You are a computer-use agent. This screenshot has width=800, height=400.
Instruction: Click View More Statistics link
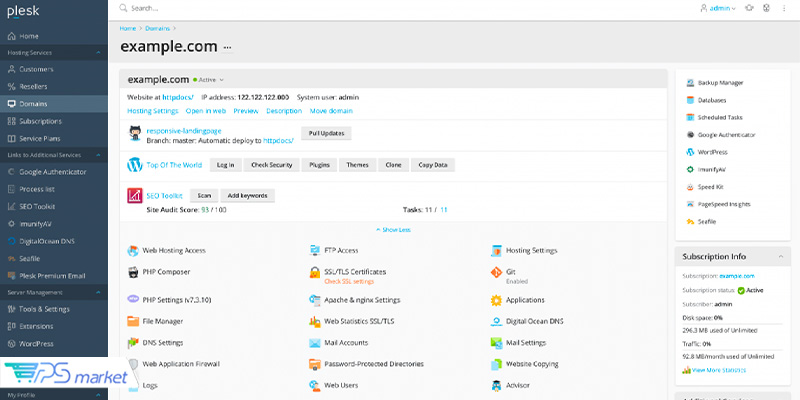(x=718, y=370)
